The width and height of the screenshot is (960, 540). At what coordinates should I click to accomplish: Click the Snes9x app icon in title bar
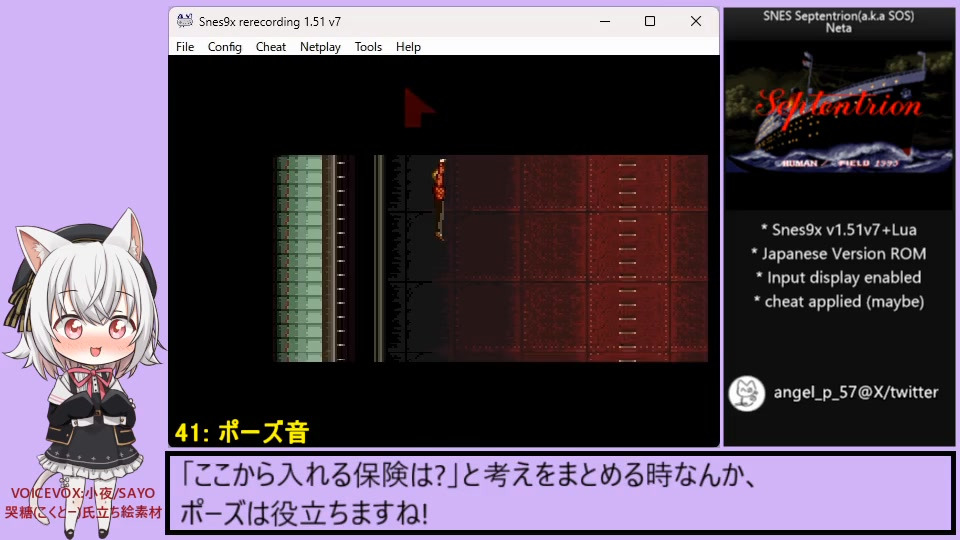tap(185, 21)
